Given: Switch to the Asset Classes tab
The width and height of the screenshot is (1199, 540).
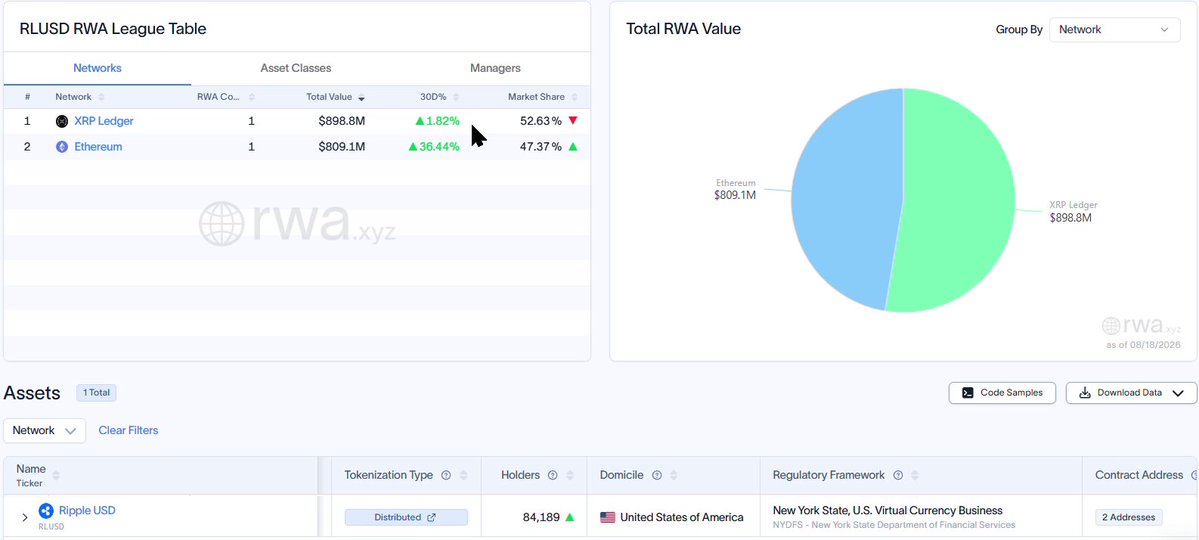Looking at the screenshot, I should pyautogui.click(x=295, y=68).
